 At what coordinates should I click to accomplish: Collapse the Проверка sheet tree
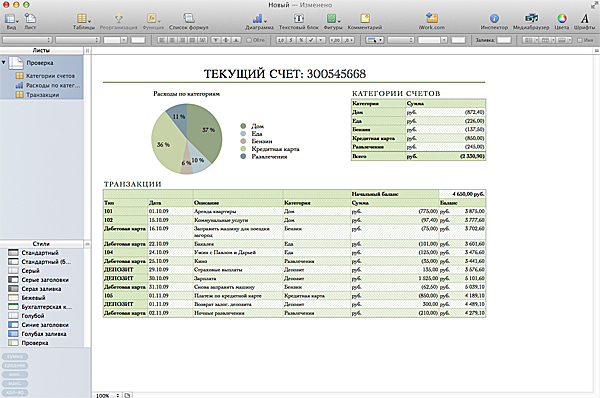(x=3, y=62)
